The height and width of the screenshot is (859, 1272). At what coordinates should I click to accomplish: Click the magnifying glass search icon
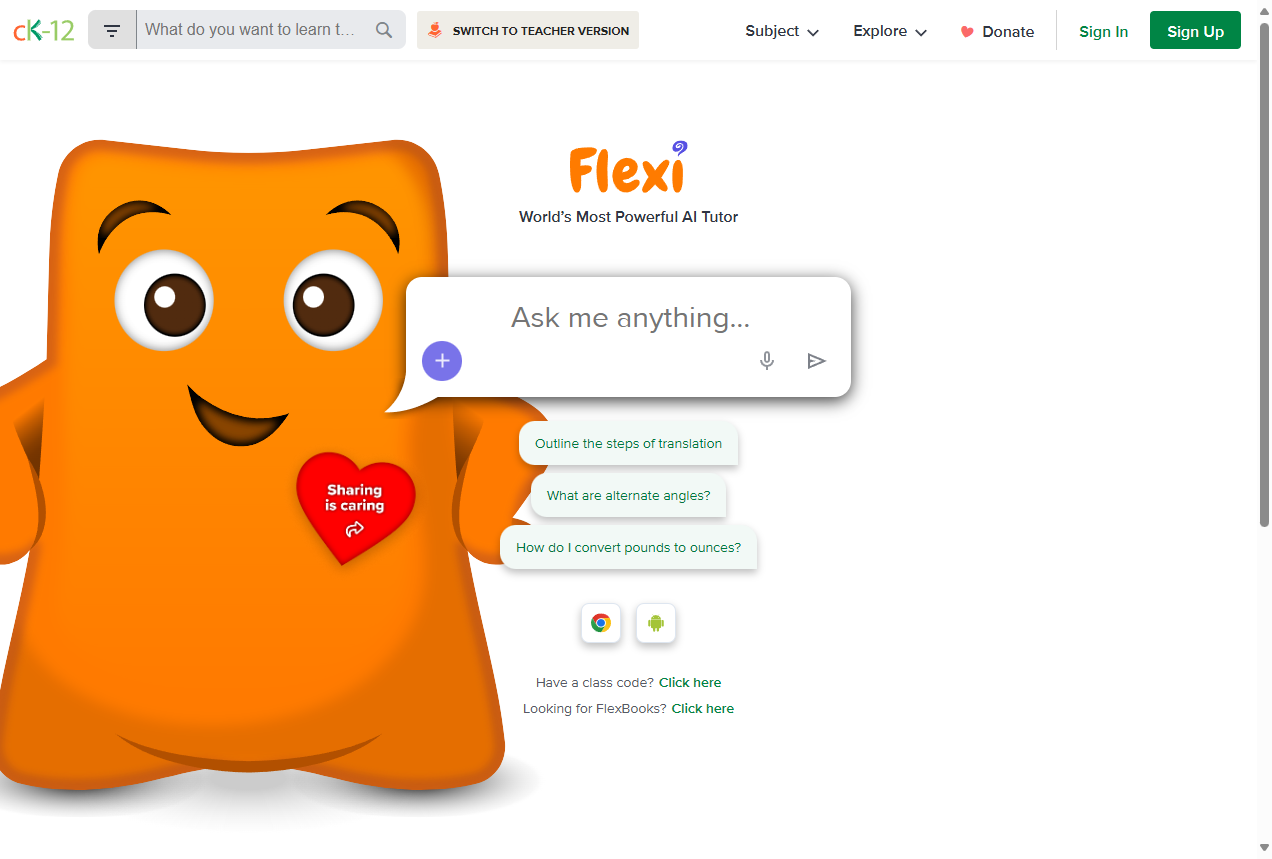coord(384,30)
